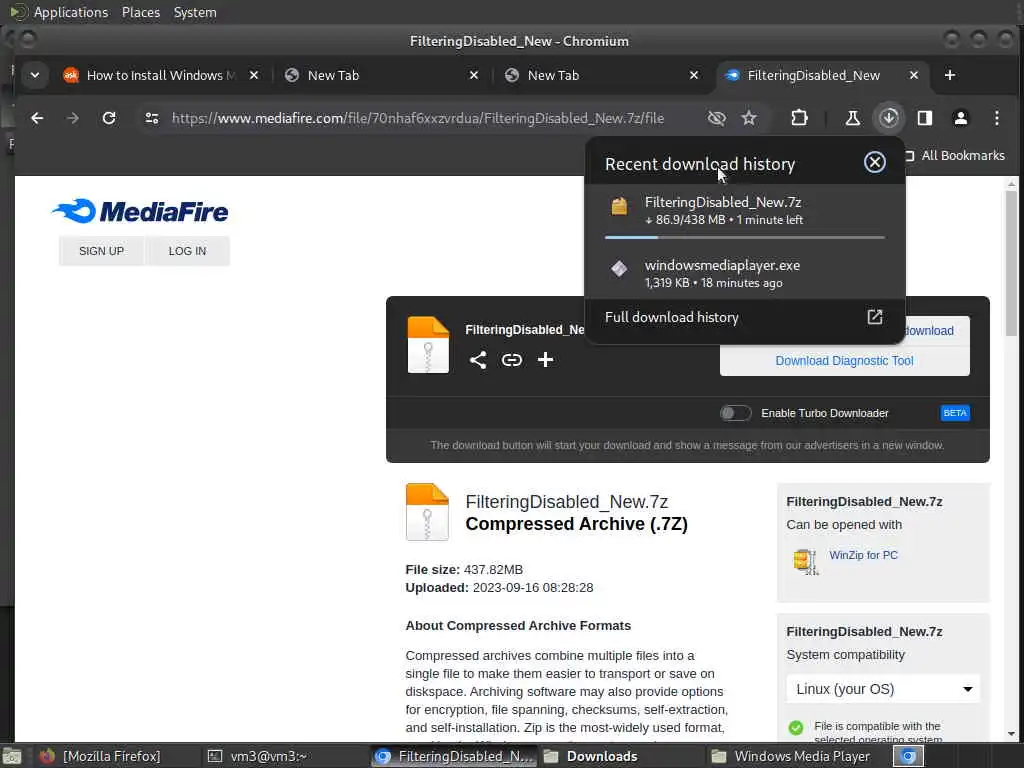The image size is (1024, 768).
Task: Click the SIGN UP button
Action: point(101,251)
